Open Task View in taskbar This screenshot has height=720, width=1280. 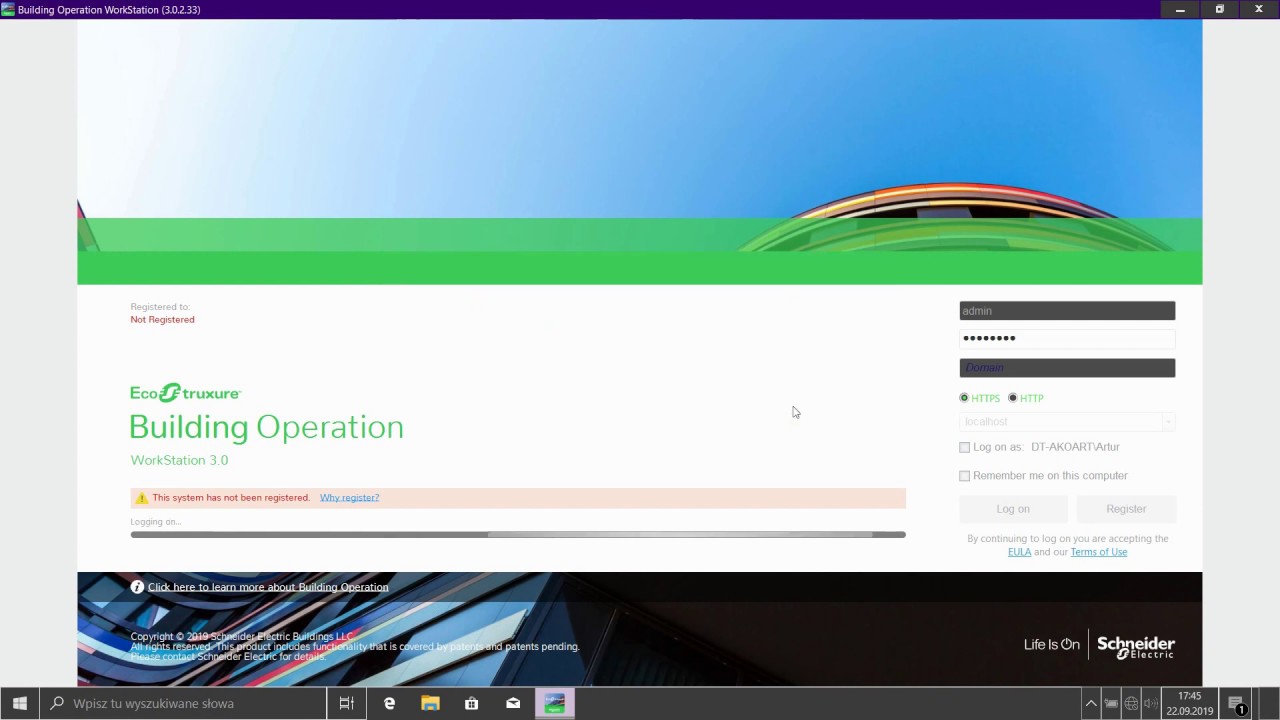[347, 704]
